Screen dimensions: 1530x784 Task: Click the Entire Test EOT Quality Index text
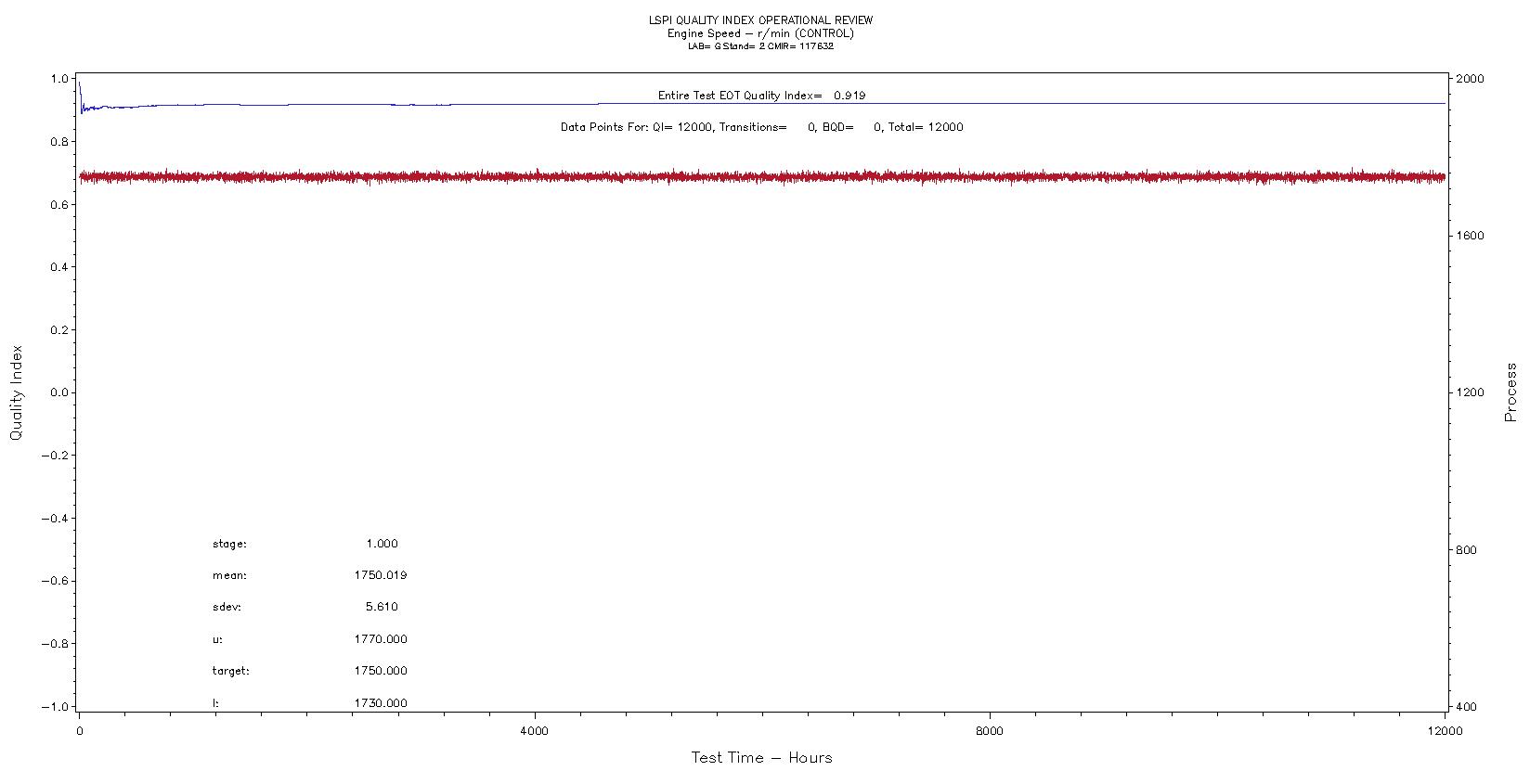tap(761, 96)
